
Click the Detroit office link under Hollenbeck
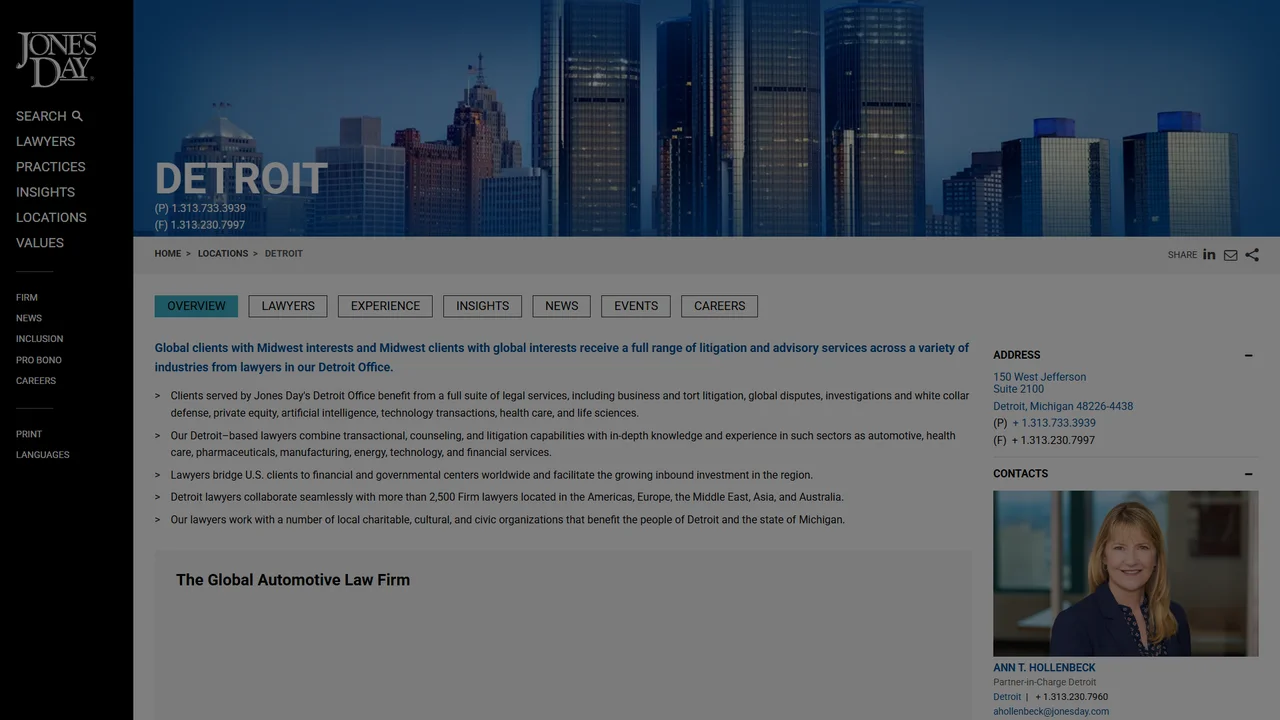point(1007,697)
